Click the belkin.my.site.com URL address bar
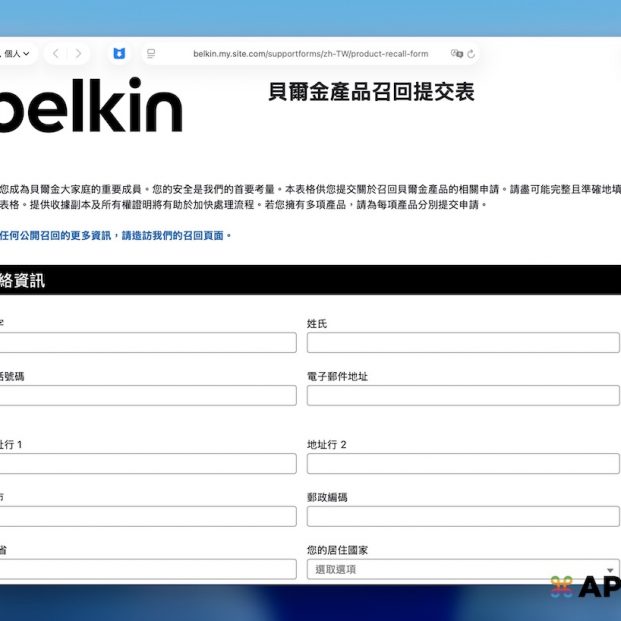The height and width of the screenshot is (621, 621). click(x=310, y=54)
